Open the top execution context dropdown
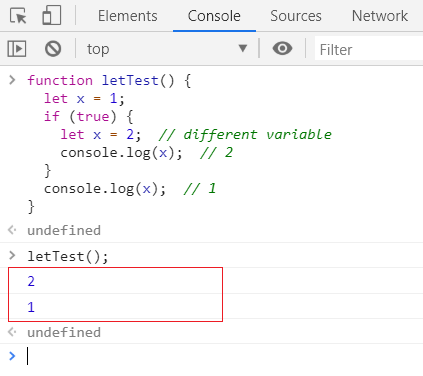423x376 pixels. pos(167,49)
